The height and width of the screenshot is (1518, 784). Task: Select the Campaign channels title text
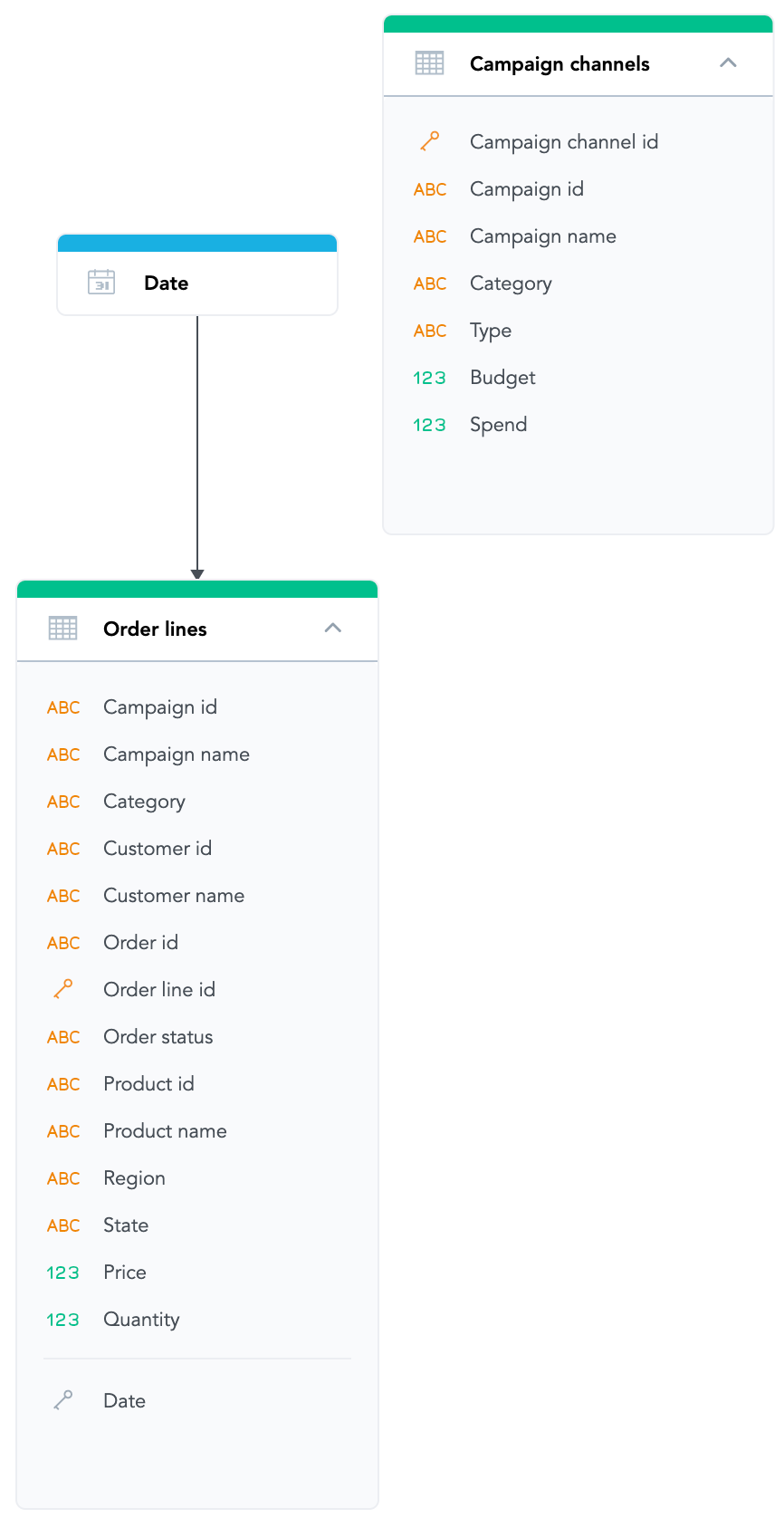559,64
